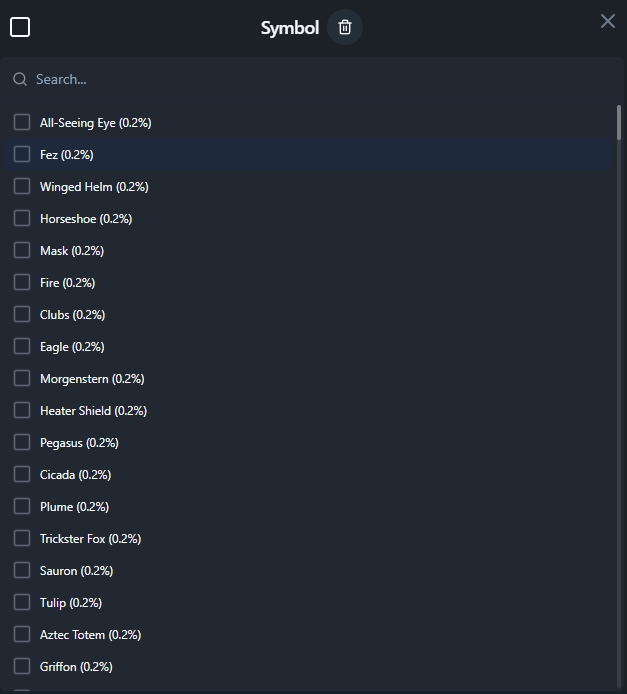627x694 pixels.
Task: Check the Morgenstern checkbox
Action: point(22,378)
